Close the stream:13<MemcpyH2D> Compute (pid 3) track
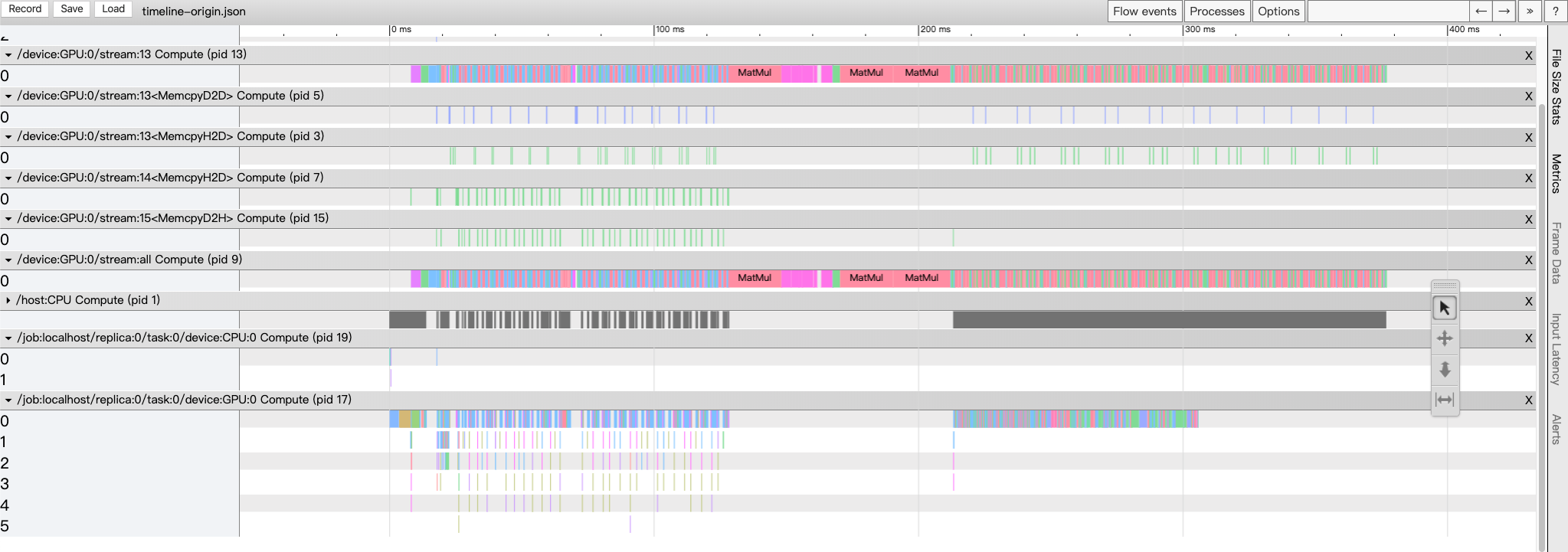The image size is (1568, 552). [1529, 137]
